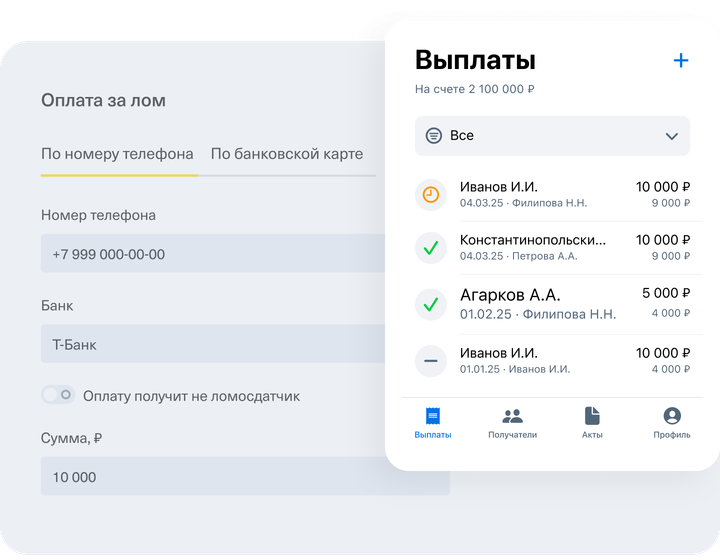The height and width of the screenshot is (560, 720).
Task: Open the Профиль user icon
Action: tap(672, 416)
